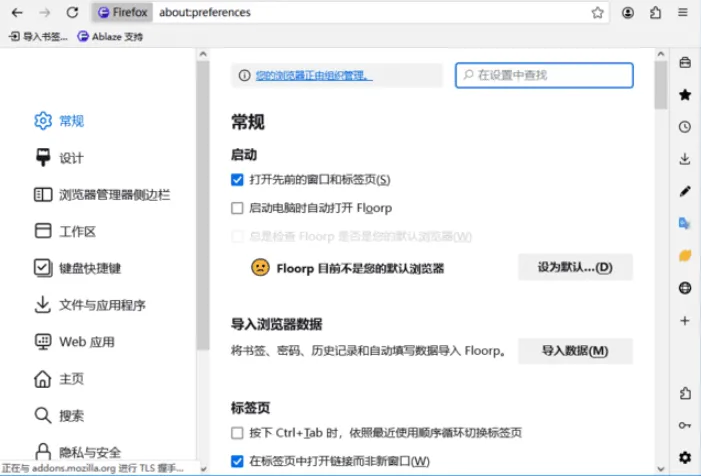701x476 pixels.
Task: Open orange web panel icon in sidebar
Action: [x=685, y=256]
